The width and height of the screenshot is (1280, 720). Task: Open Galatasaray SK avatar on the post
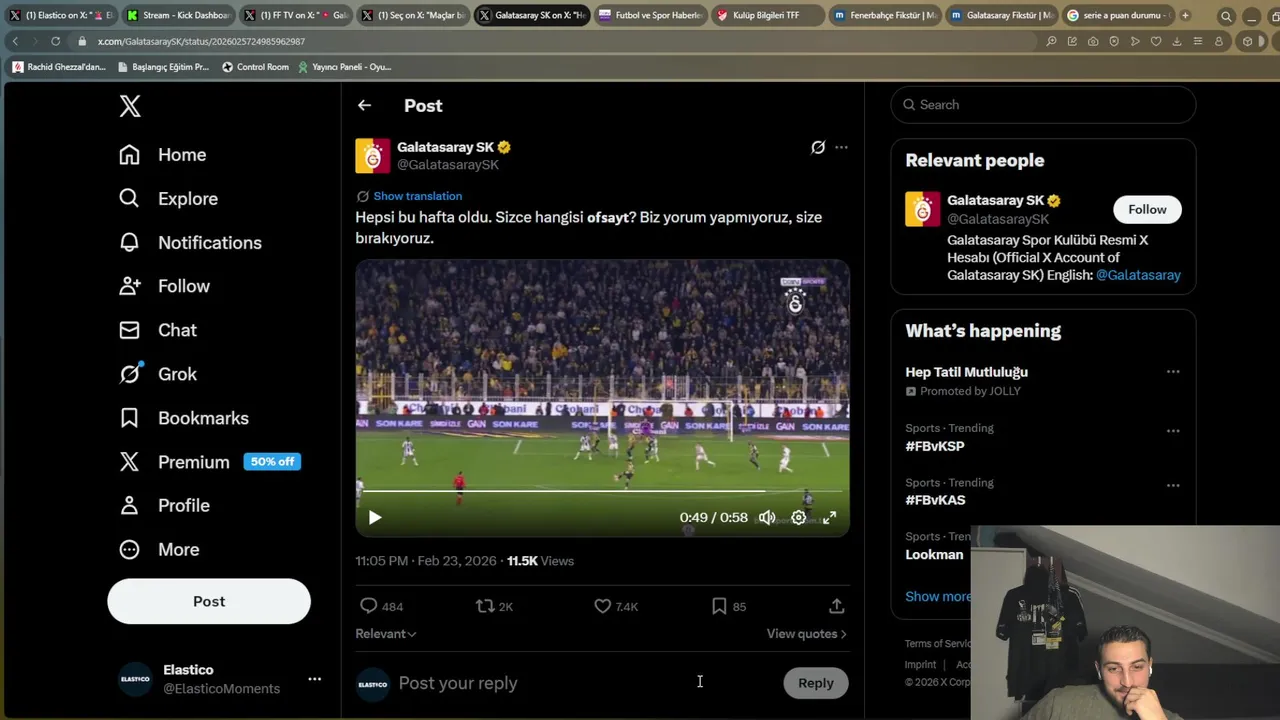372,156
